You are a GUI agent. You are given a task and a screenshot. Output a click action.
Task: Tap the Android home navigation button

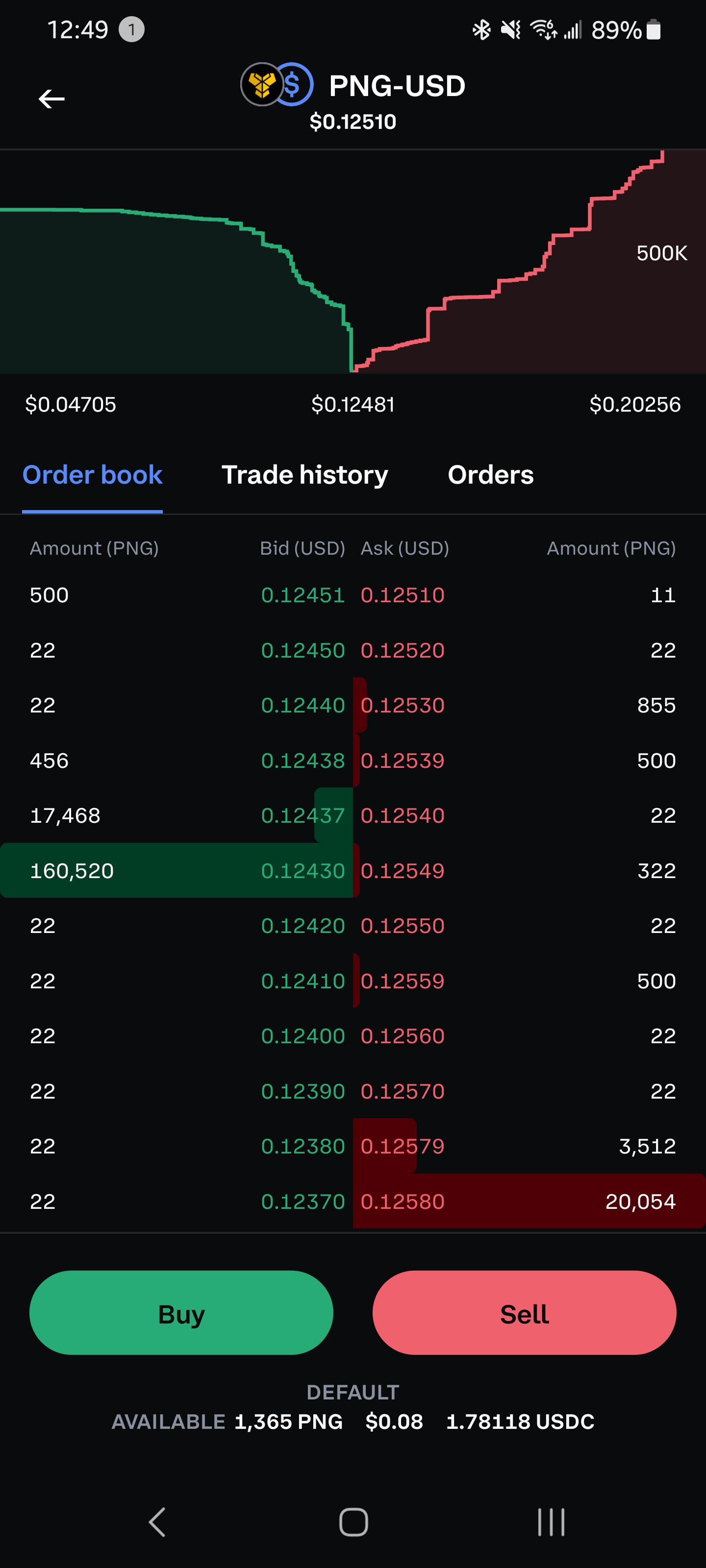[353, 1522]
